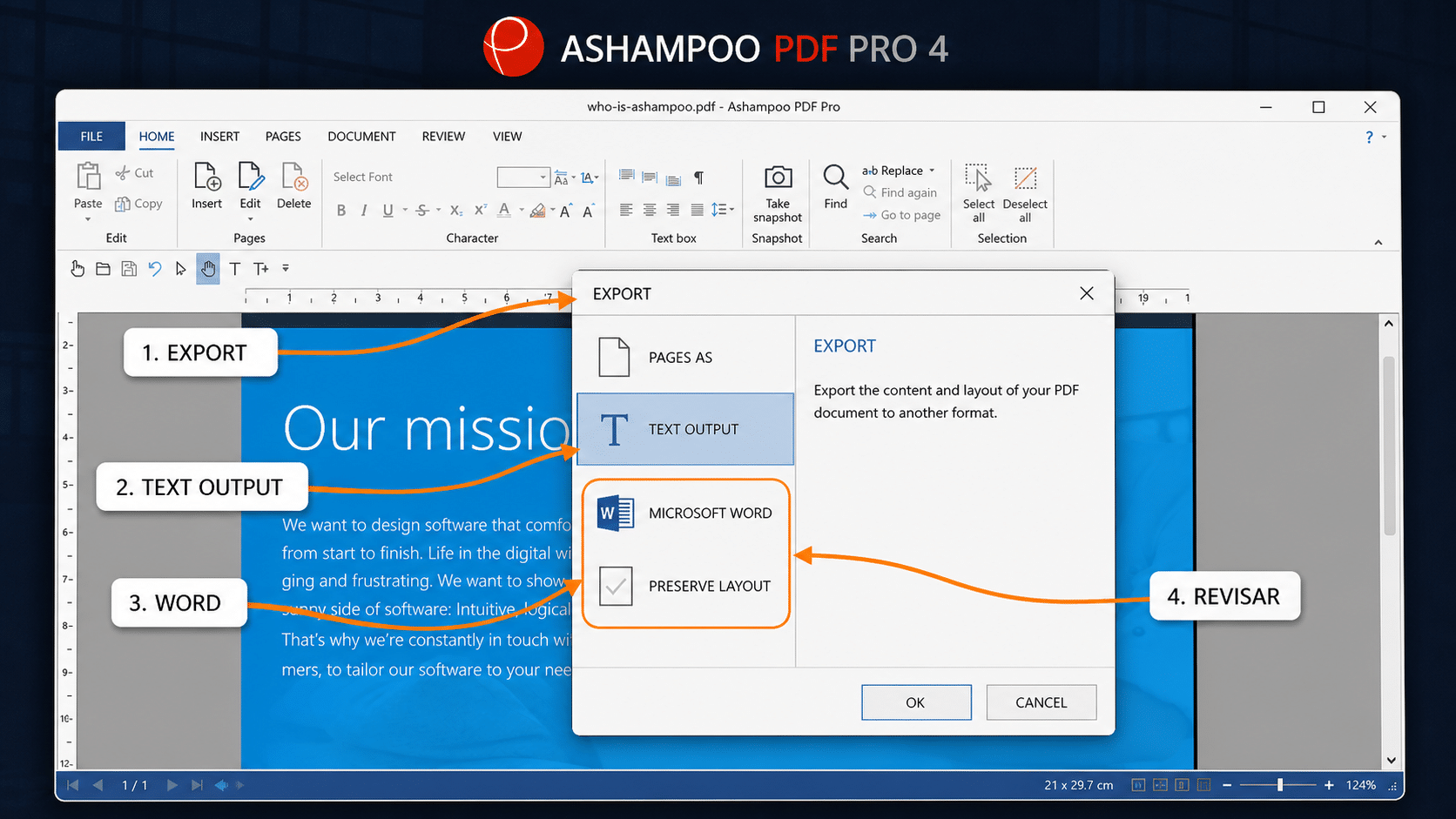Image resolution: width=1456 pixels, height=819 pixels.
Task: Click the shrink font size icon
Action: point(589,211)
